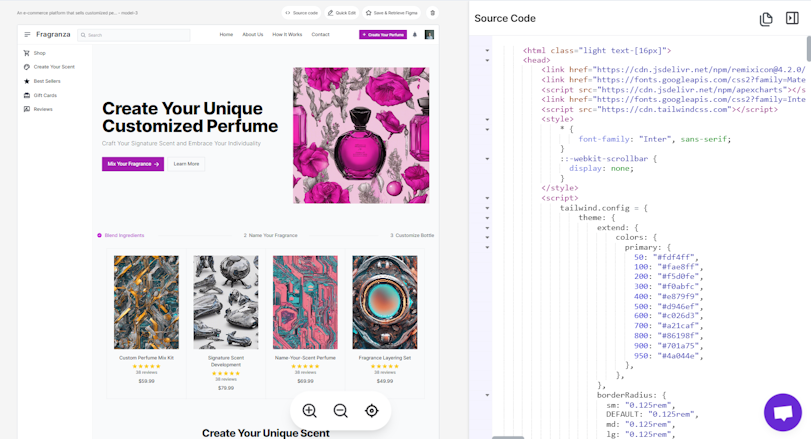Open the Shop sidebar label
811x439 pixels.
40,53
